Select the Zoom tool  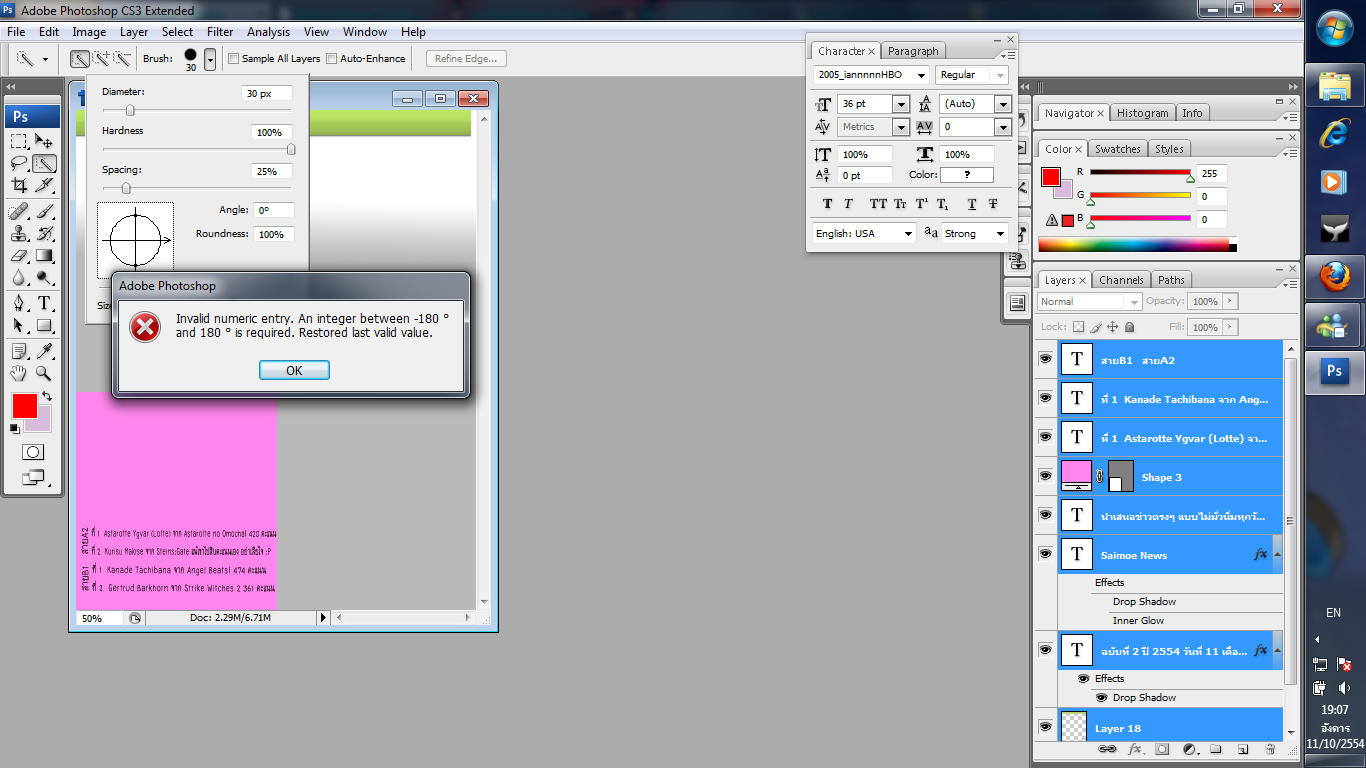point(44,373)
